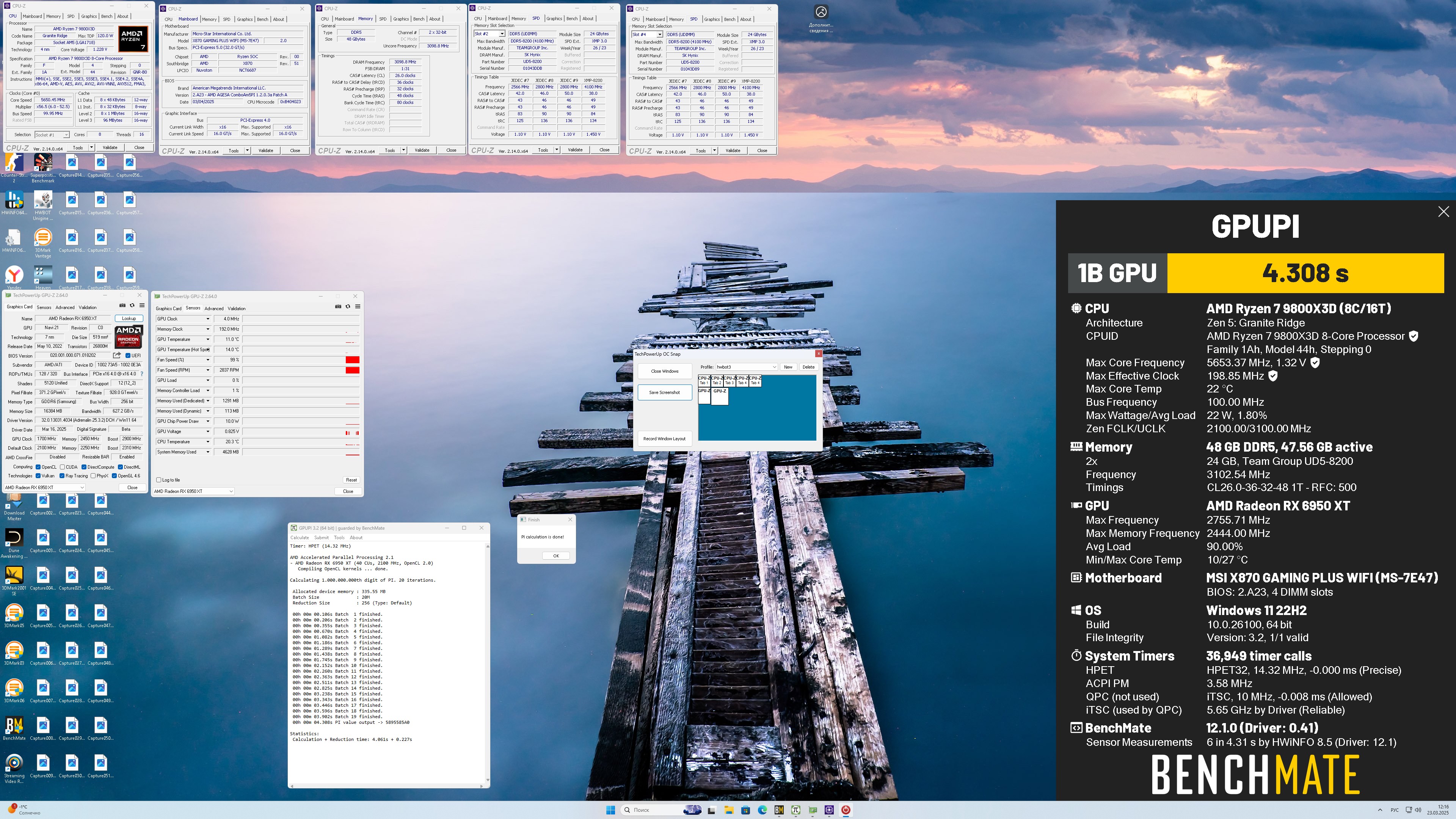Click Record Window Layout button

point(665,439)
